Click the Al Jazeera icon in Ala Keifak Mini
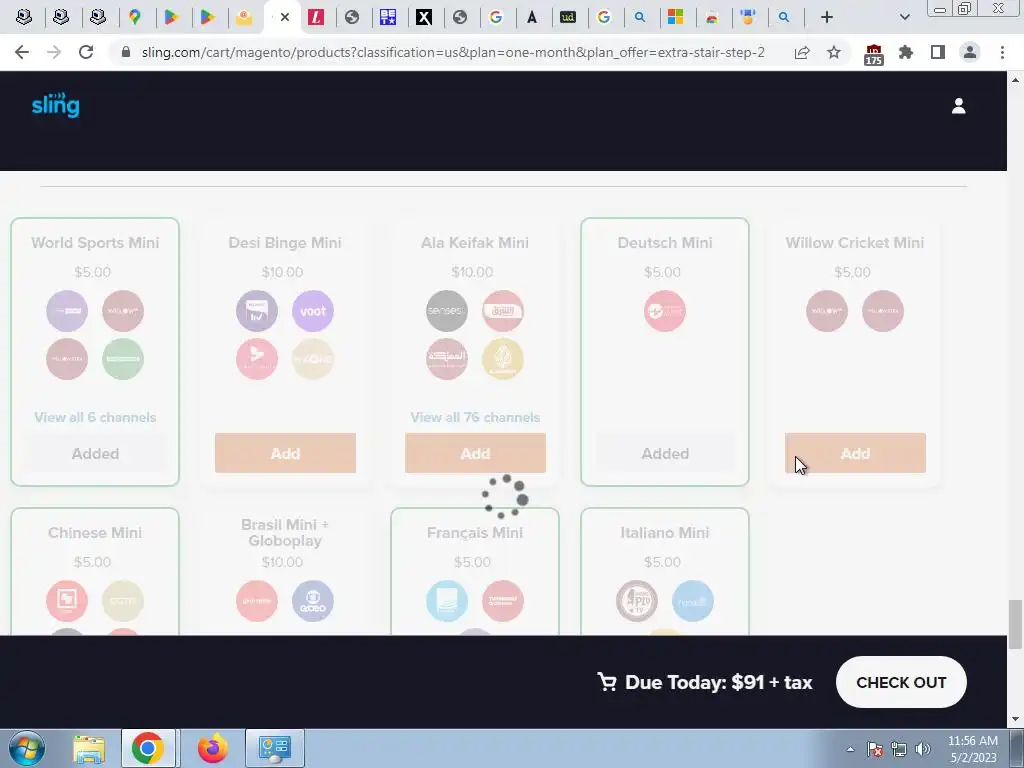The width and height of the screenshot is (1024, 768). (503, 359)
